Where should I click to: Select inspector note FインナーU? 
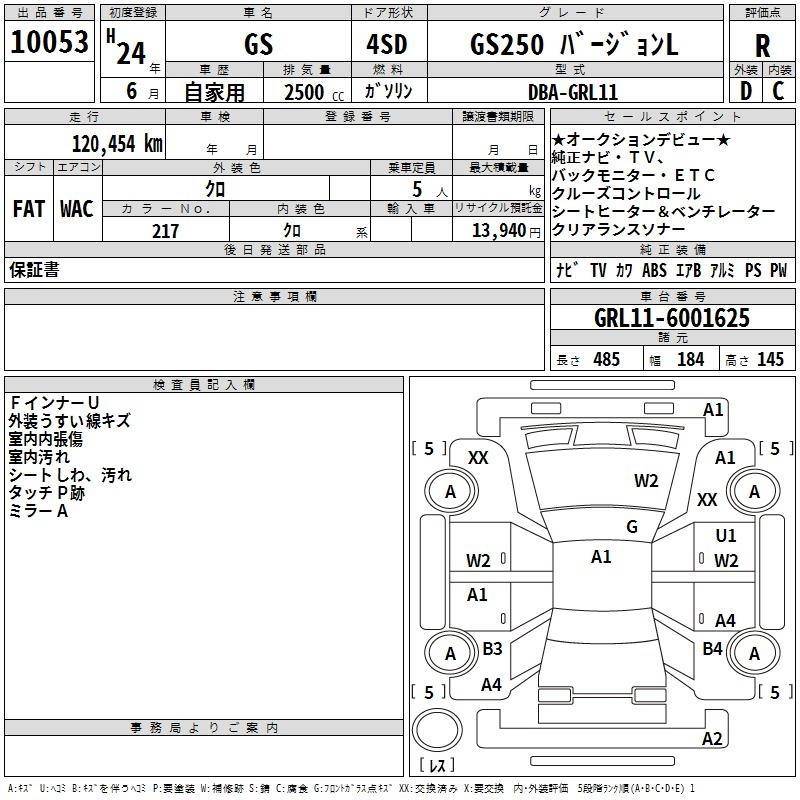click(54, 403)
